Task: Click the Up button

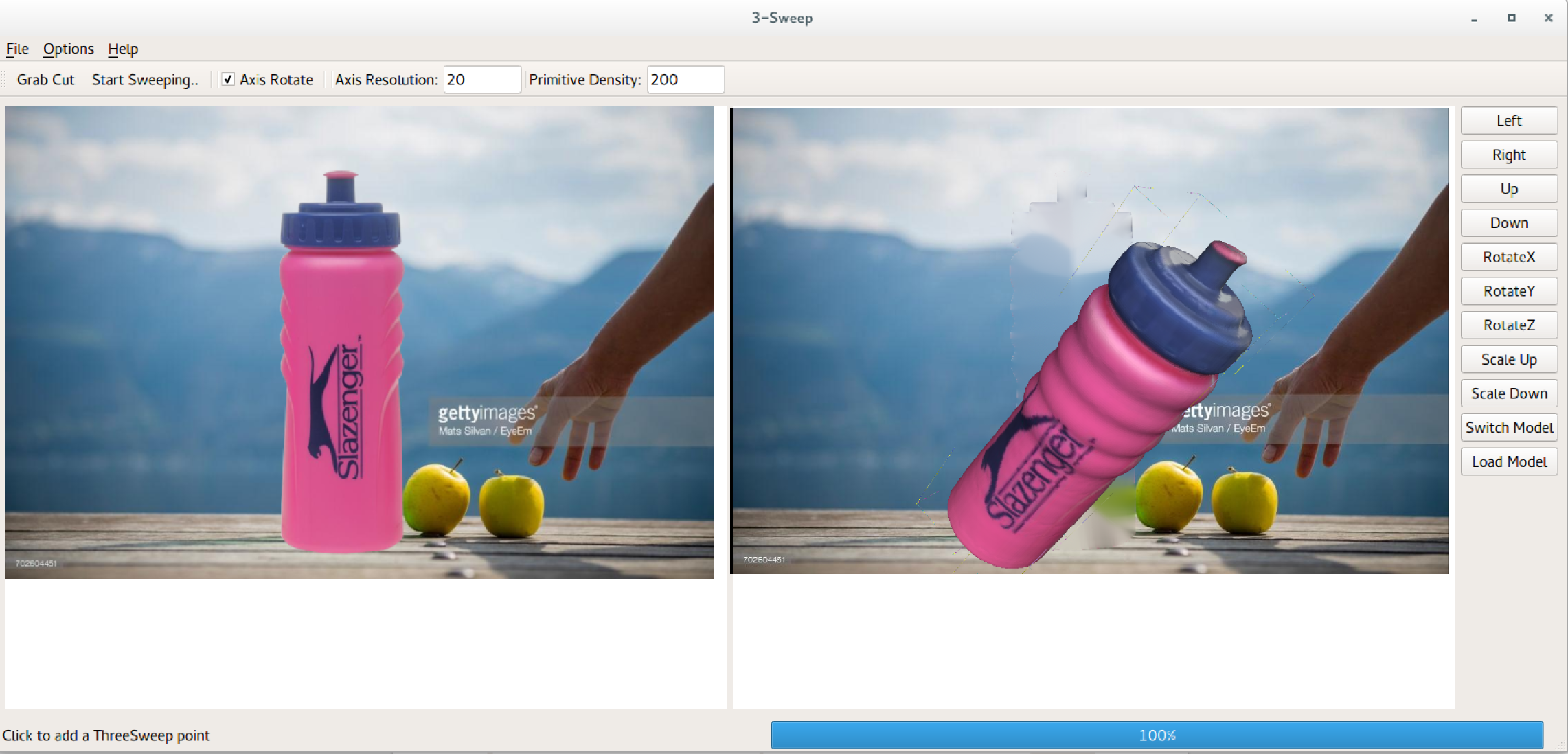Action: 1509,189
